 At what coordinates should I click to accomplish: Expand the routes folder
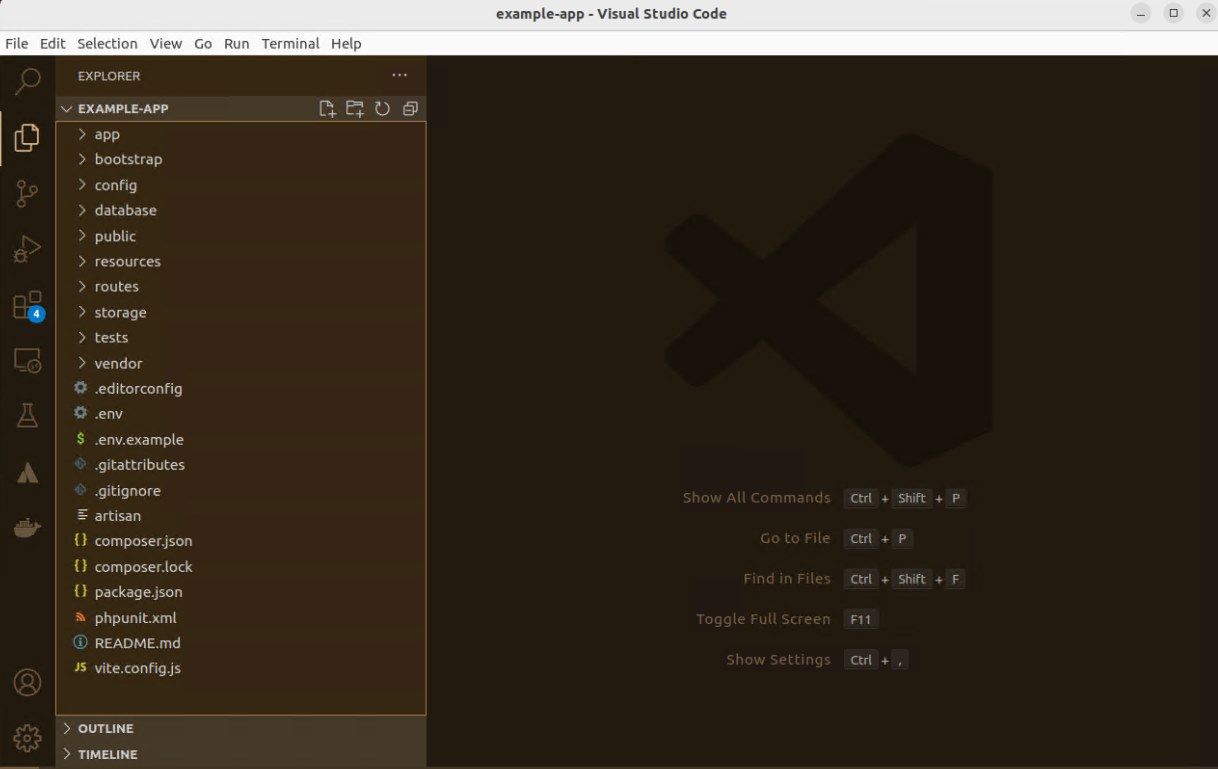pyautogui.click(x=241, y=286)
